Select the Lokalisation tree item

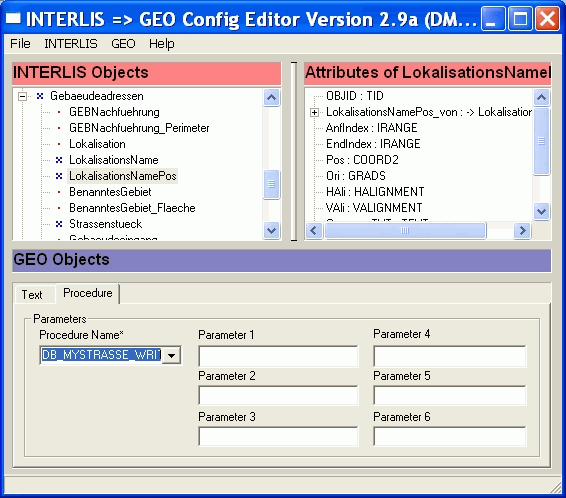point(97,144)
